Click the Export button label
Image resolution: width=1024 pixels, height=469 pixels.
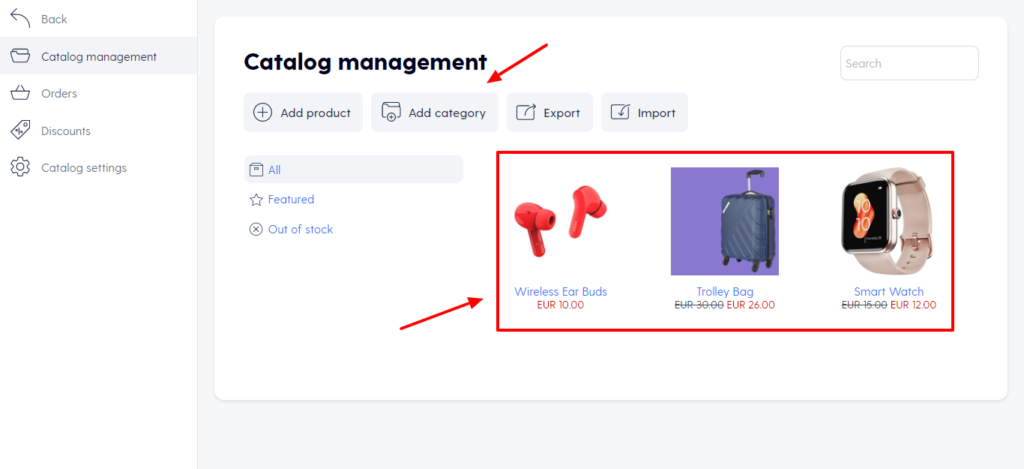(562, 113)
